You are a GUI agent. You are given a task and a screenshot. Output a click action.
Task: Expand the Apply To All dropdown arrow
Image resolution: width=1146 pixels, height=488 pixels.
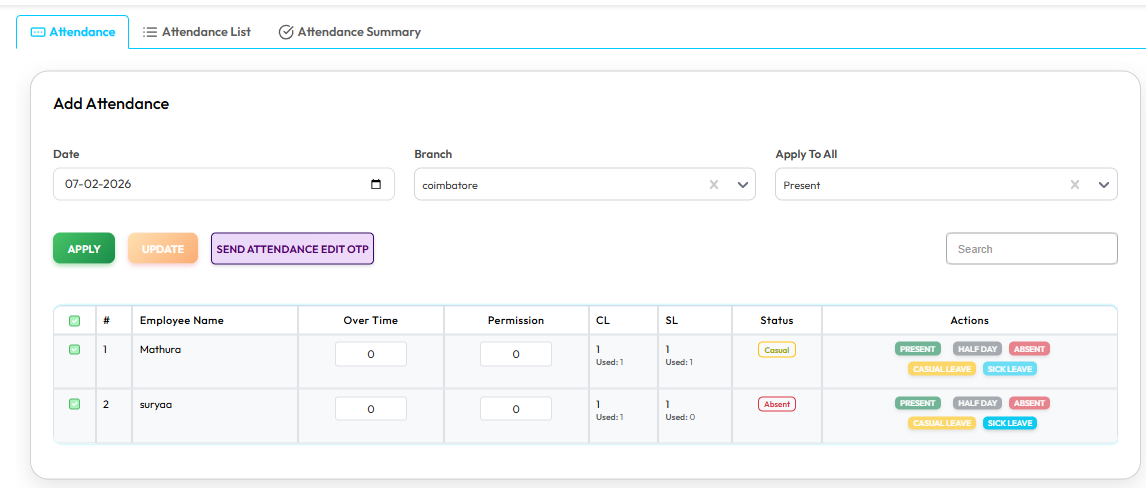tap(1104, 185)
